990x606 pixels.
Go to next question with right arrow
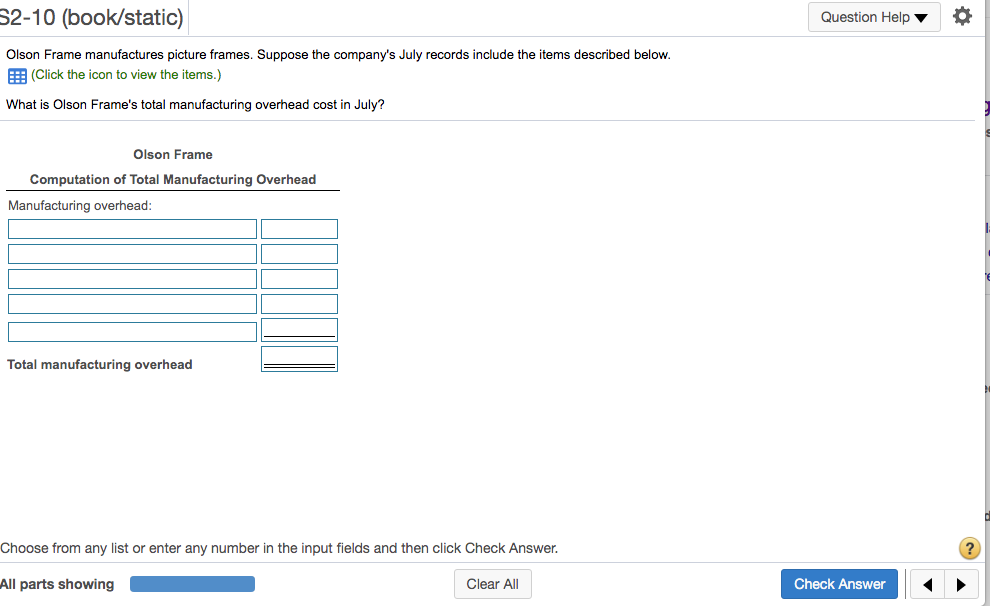(x=961, y=585)
